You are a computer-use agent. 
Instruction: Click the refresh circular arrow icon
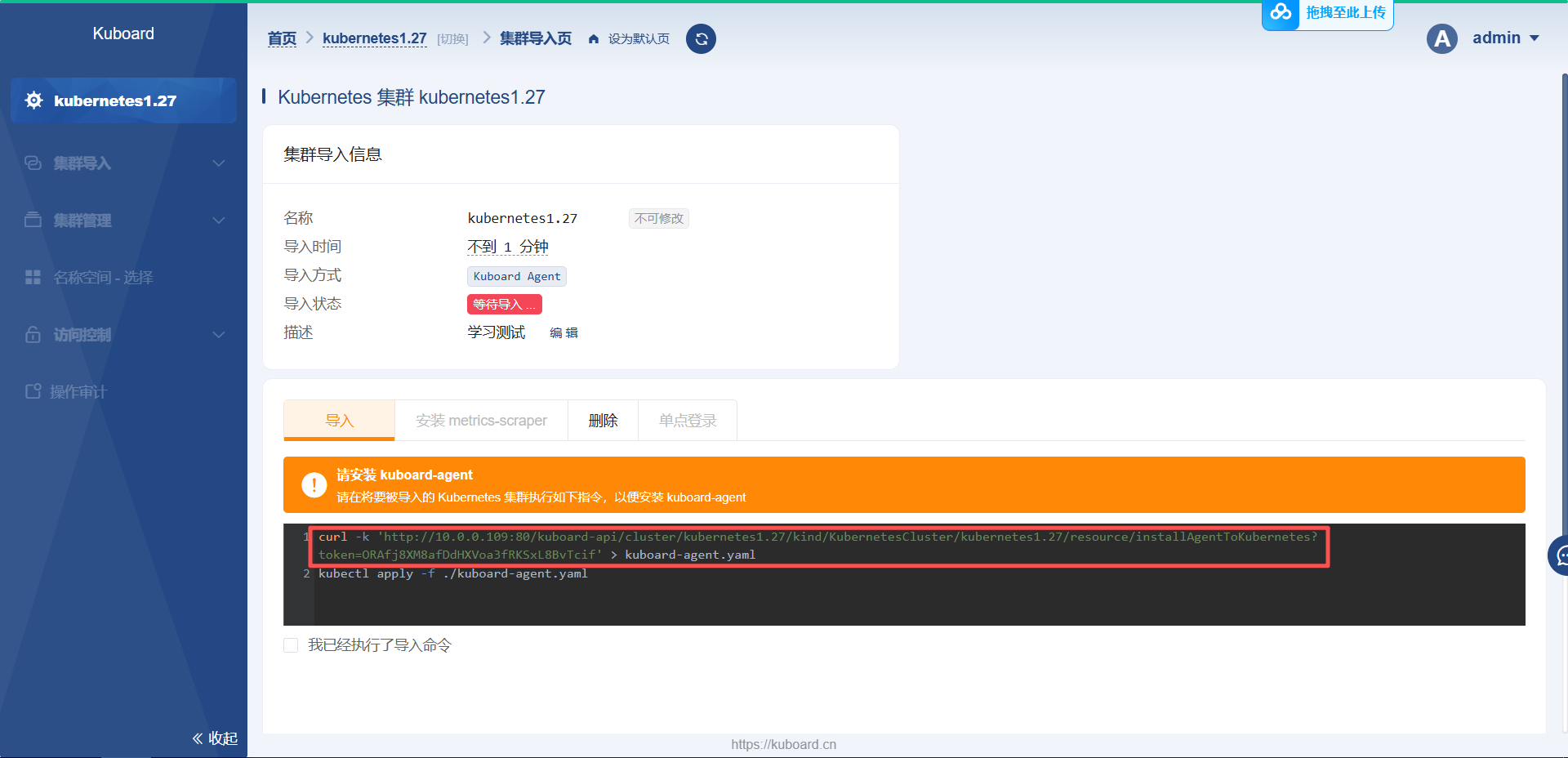[x=701, y=38]
